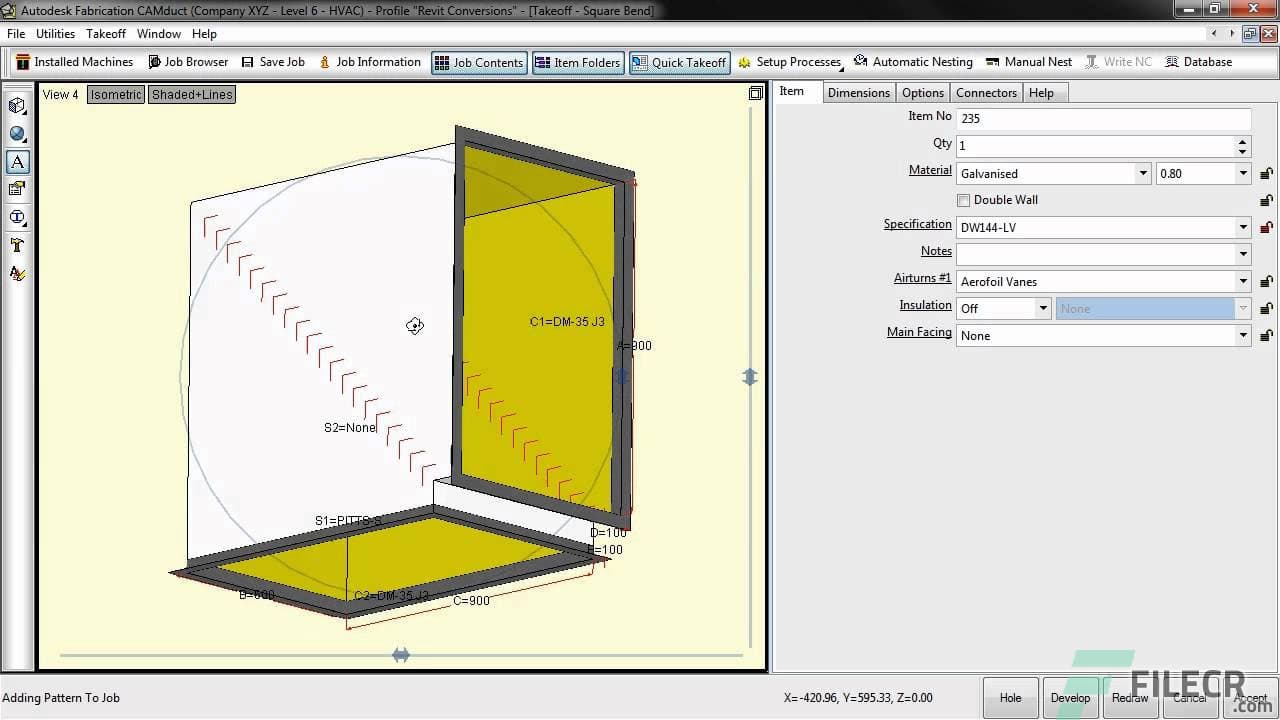Toggle Shaded+Lines display mode

point(191,94)
